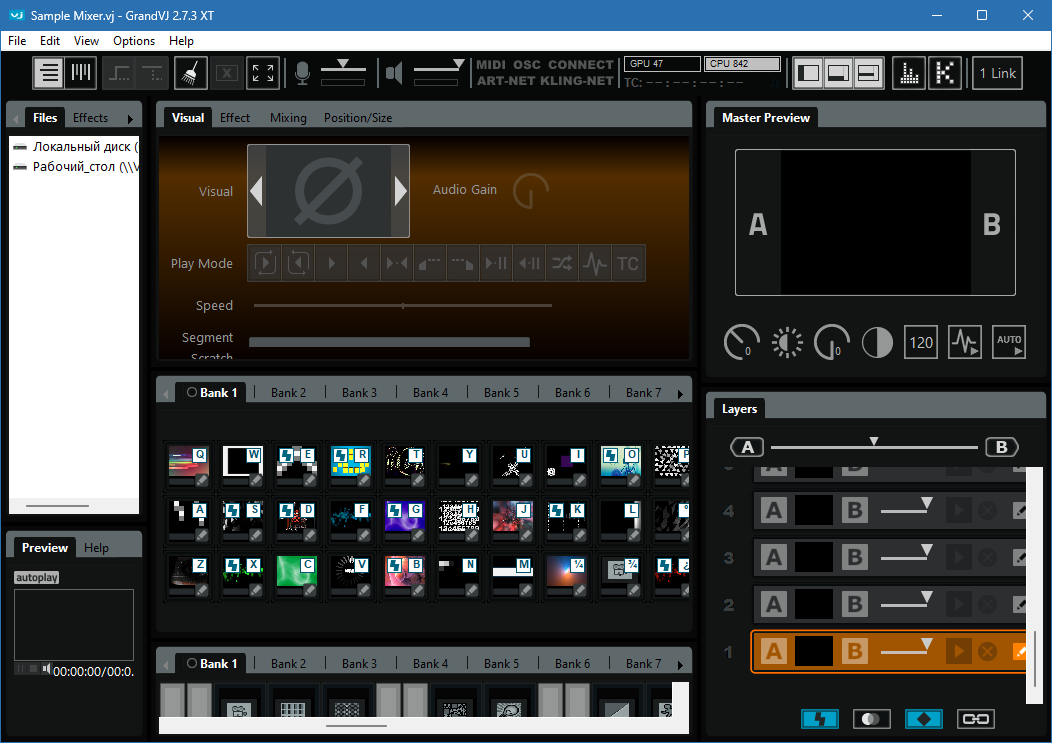The width and height of the screenshot is (1052, 743).
Task: Toggle master audio pulse button
Action: coord(965,342)
